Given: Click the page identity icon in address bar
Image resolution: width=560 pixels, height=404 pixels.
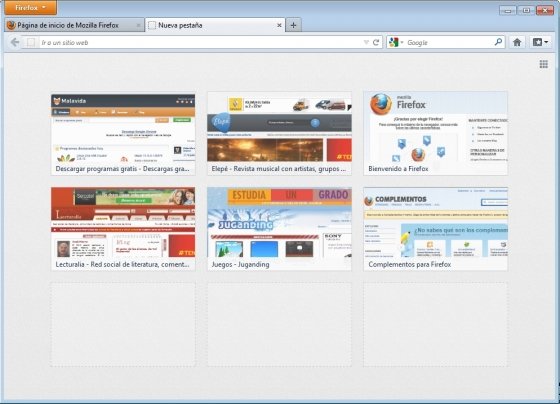Looking at the screenshot, I should [x=31, y=43].
